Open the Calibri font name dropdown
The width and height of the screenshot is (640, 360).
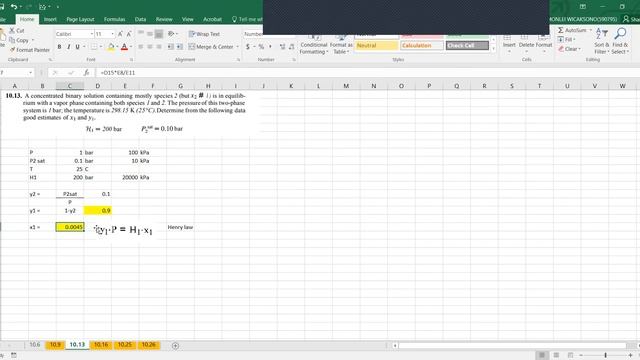(92, 34)
